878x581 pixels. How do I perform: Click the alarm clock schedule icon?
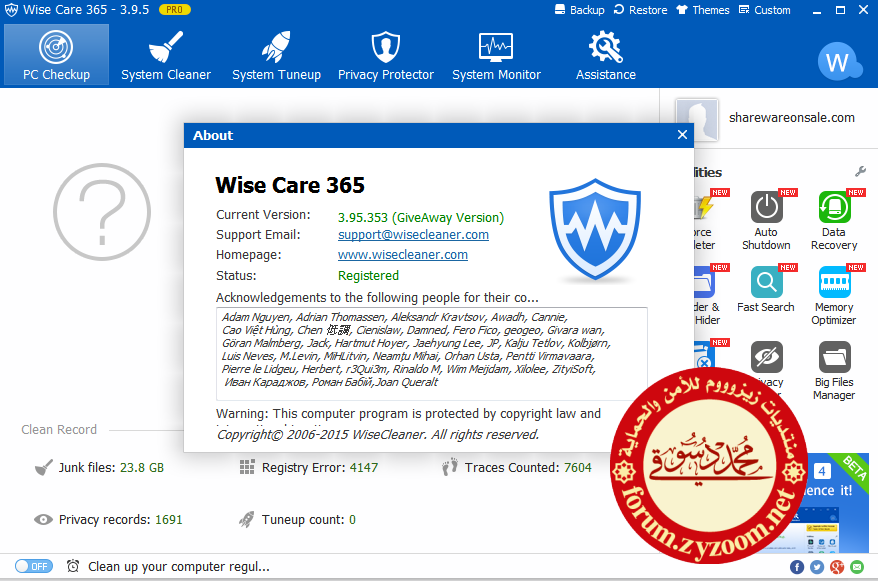coord(73,566)
